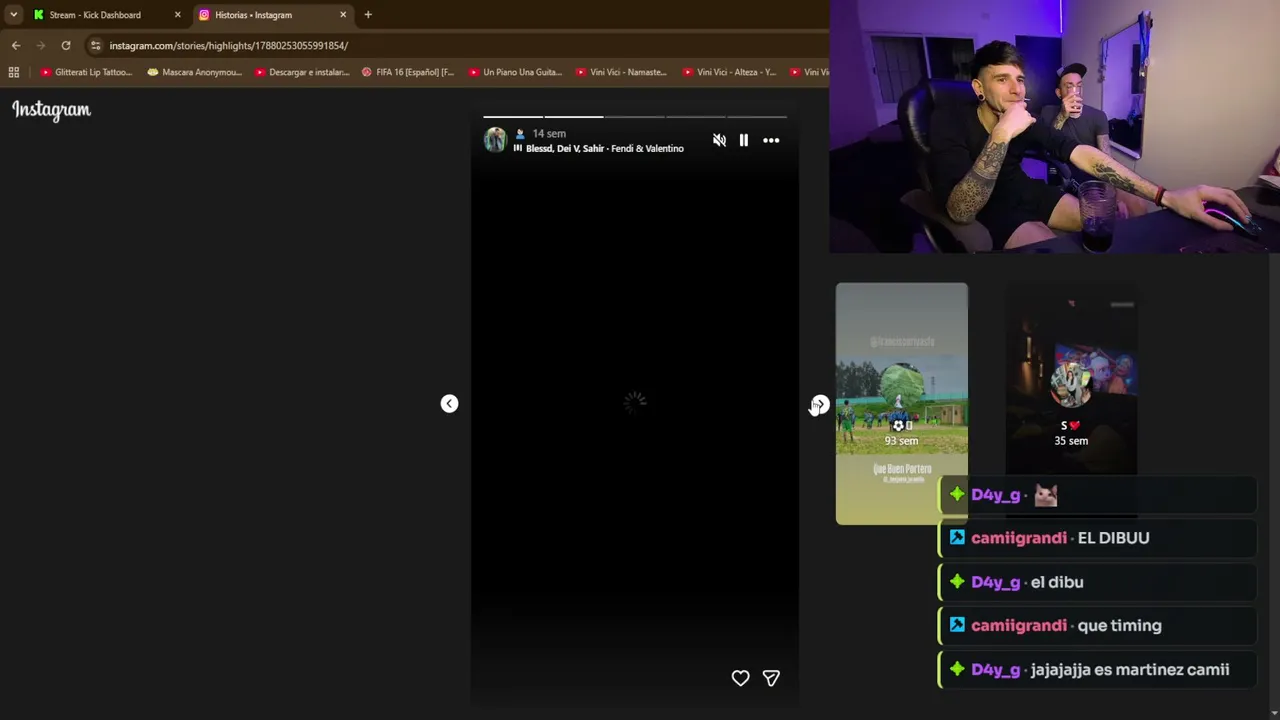1280x720 pixels.
Task: Open the story options three-dot menu
Action: 771,140
